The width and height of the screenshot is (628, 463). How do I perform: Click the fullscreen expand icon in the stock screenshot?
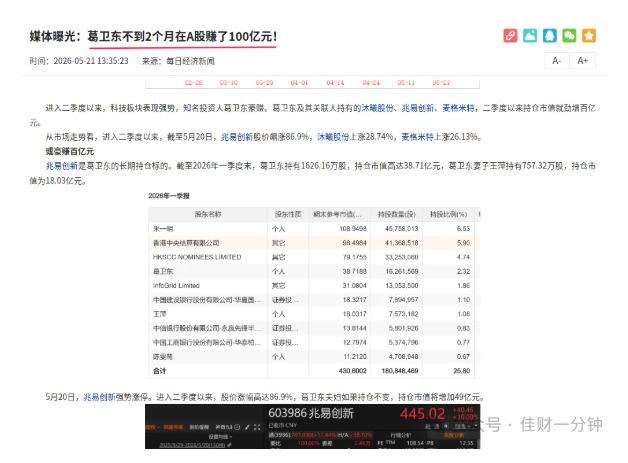(x=257, y=427)
